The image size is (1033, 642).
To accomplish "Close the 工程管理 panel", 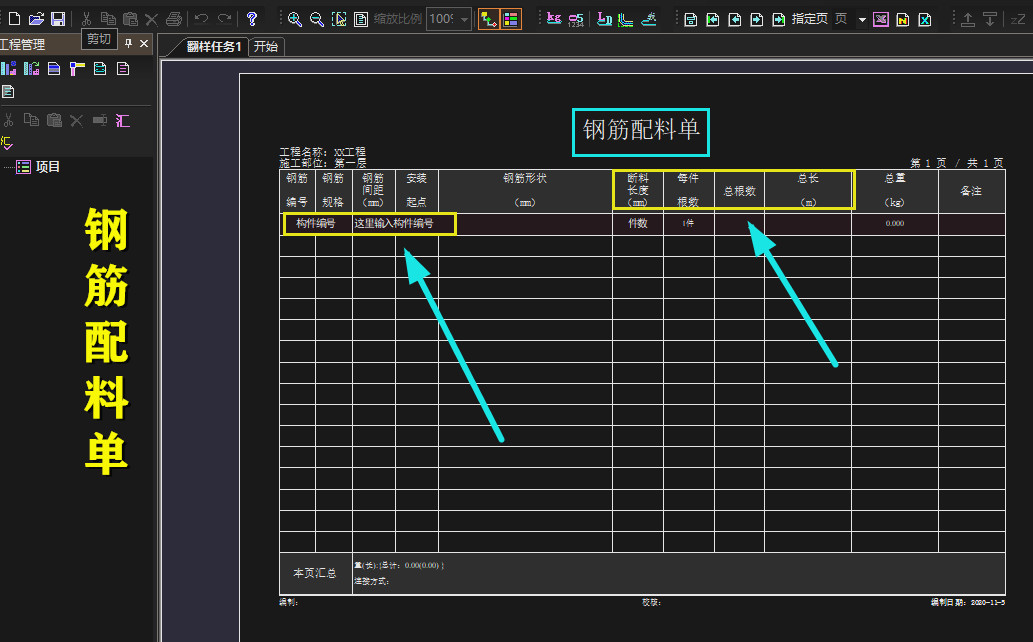I will coord(144,44).
